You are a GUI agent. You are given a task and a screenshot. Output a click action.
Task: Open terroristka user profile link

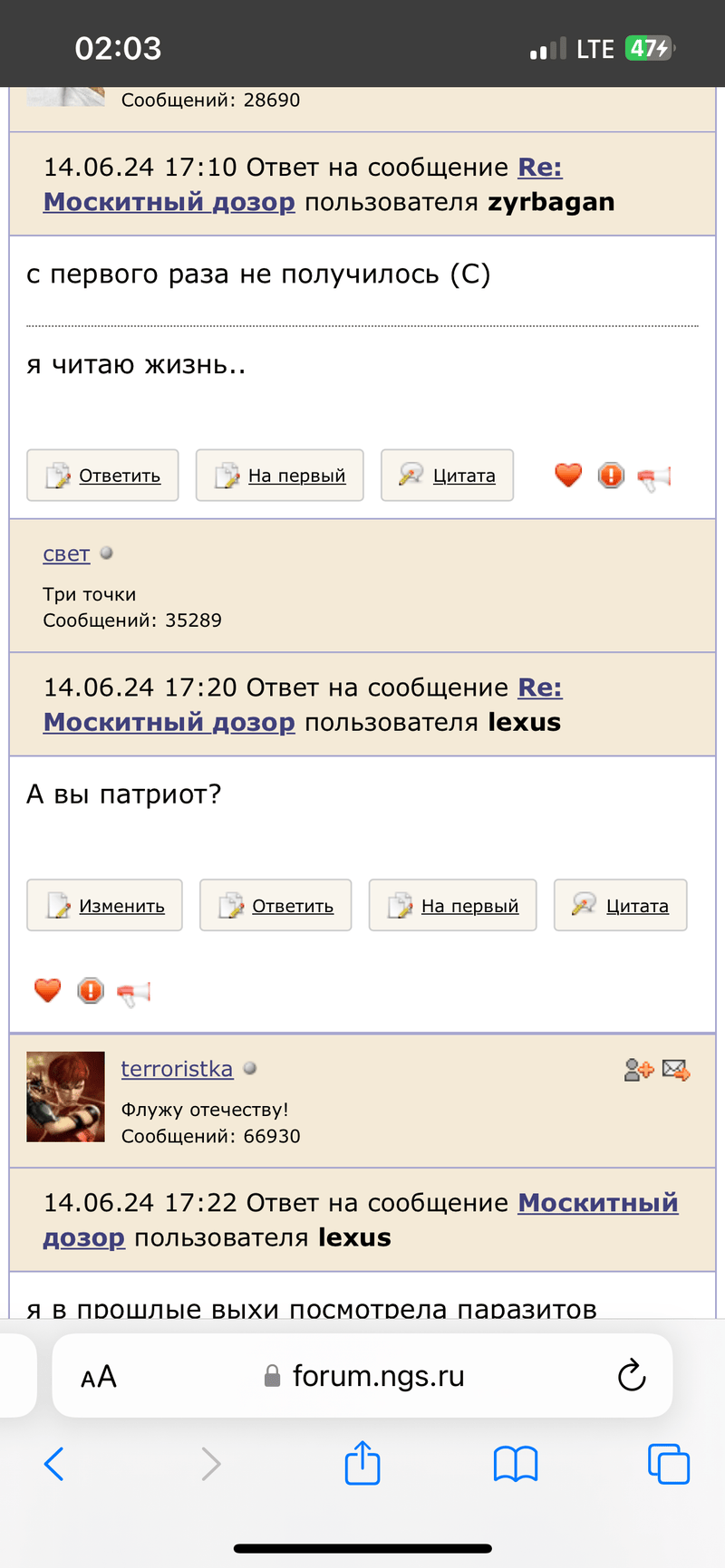177,1069
